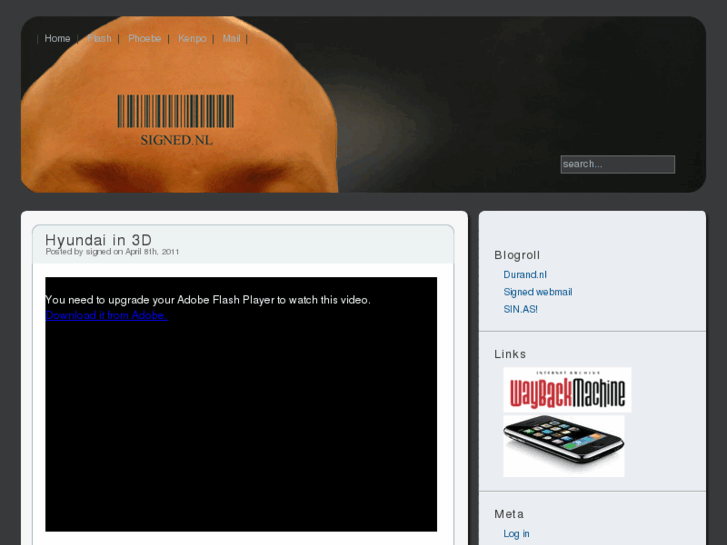Click the Wayback Machine logo image
This screenshot has height=545, width=727.
[x=568, y=390]
